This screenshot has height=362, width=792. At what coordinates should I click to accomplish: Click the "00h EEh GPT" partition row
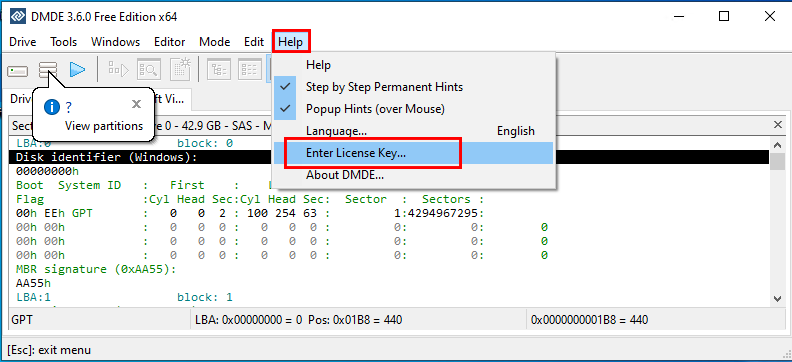click(250, 213)
